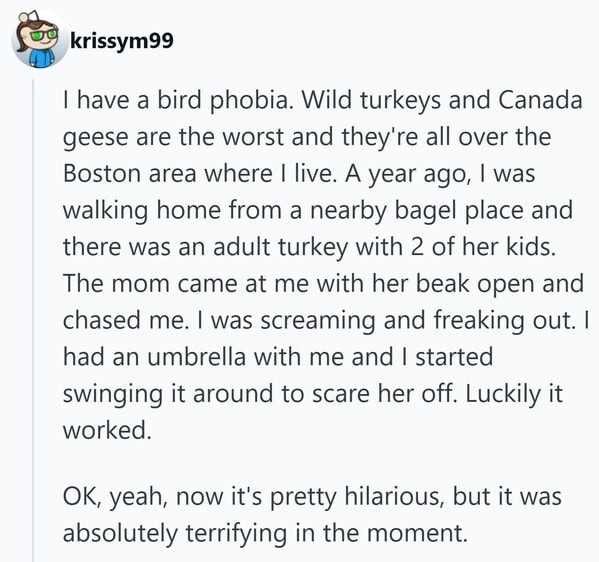599x562 pixels.
Task: Click the word "terrifying" in the final line
Action: [x=236, y=534]
